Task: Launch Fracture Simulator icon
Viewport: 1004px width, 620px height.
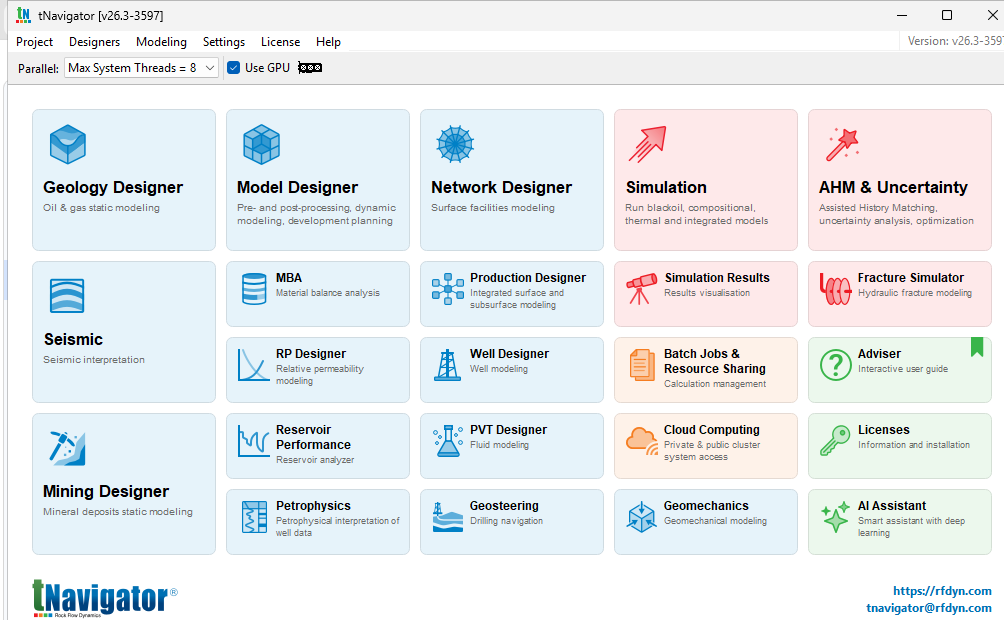Action: 836,289
